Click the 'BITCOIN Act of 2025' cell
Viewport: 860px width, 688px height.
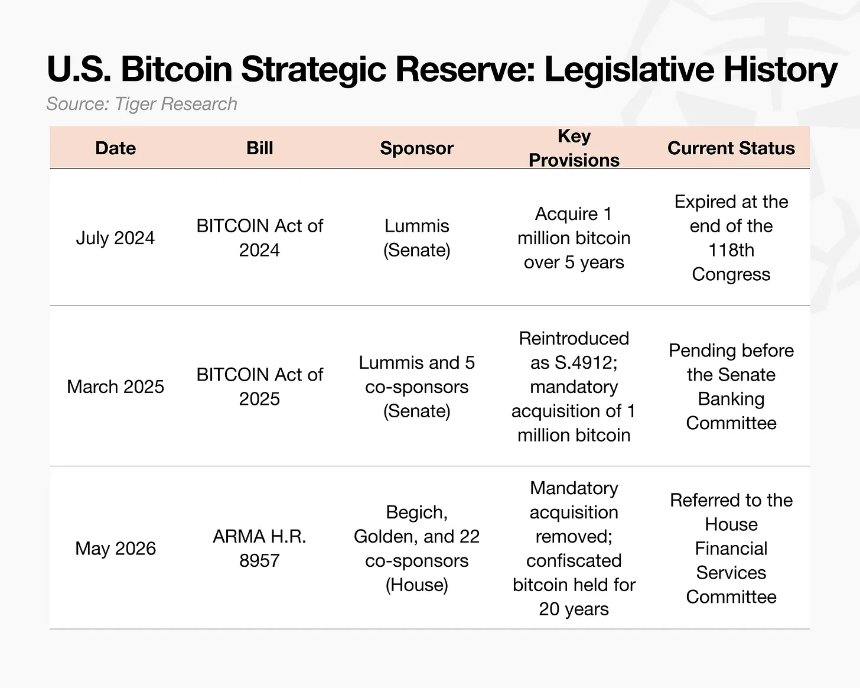(x=259, y=386)
